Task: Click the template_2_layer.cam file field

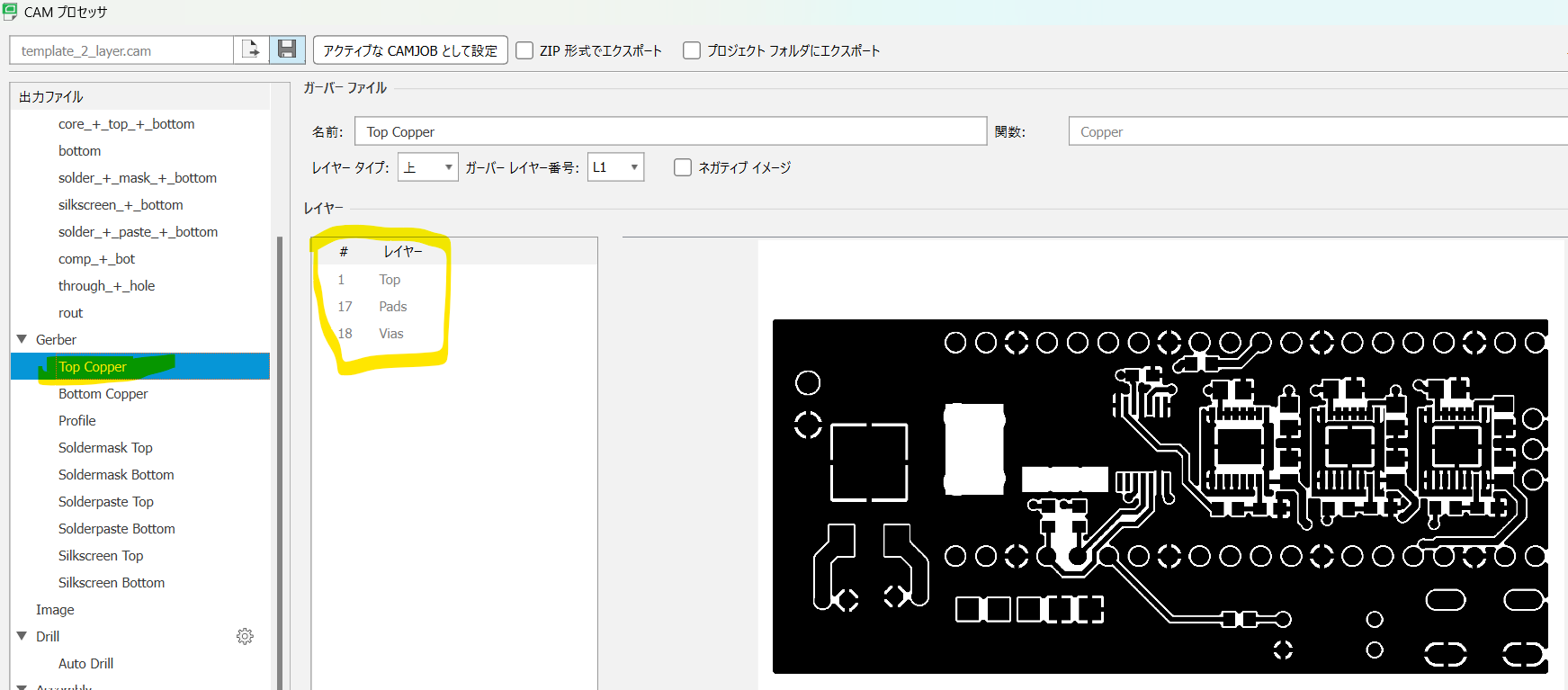Action: [121, 50]
